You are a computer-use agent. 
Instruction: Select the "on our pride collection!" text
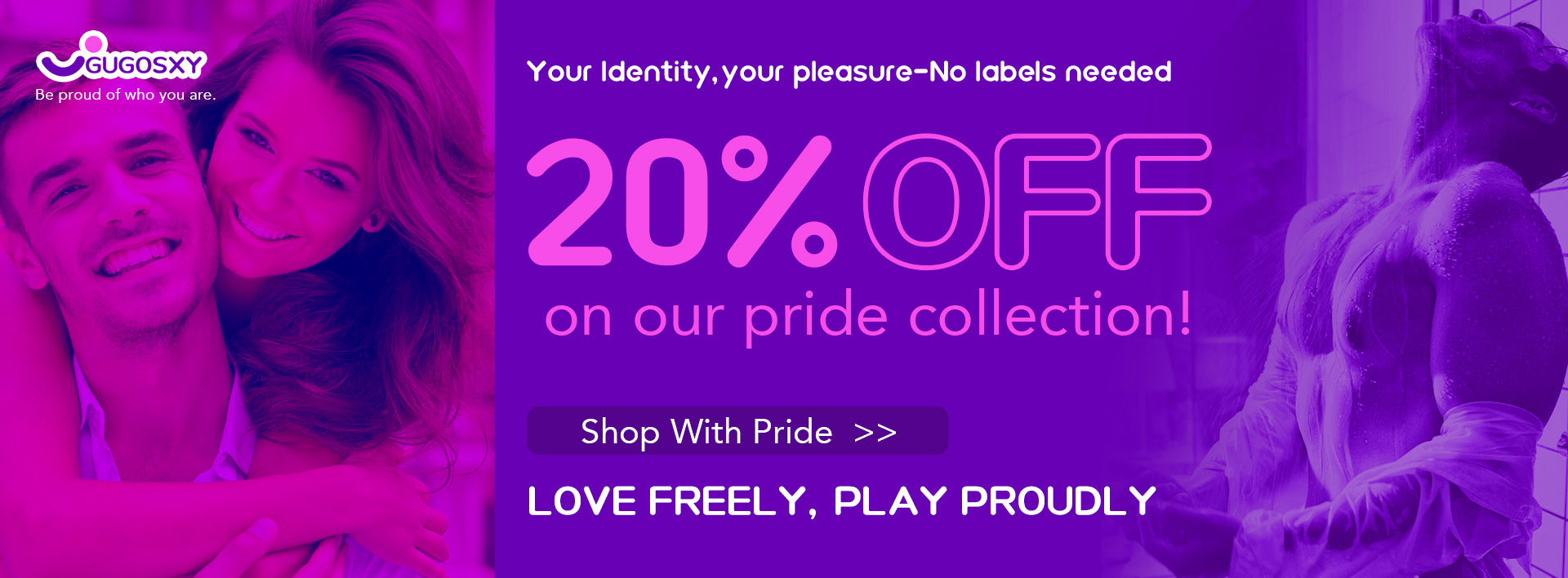[x=867, y=317]
